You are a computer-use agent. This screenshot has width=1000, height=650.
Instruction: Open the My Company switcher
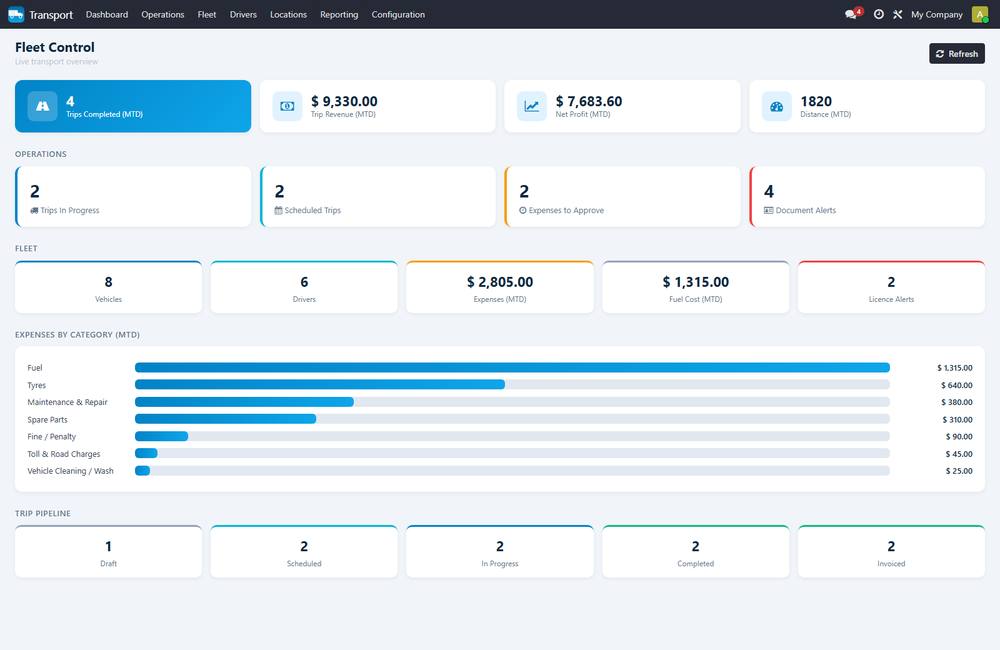(x=937, y=14)
